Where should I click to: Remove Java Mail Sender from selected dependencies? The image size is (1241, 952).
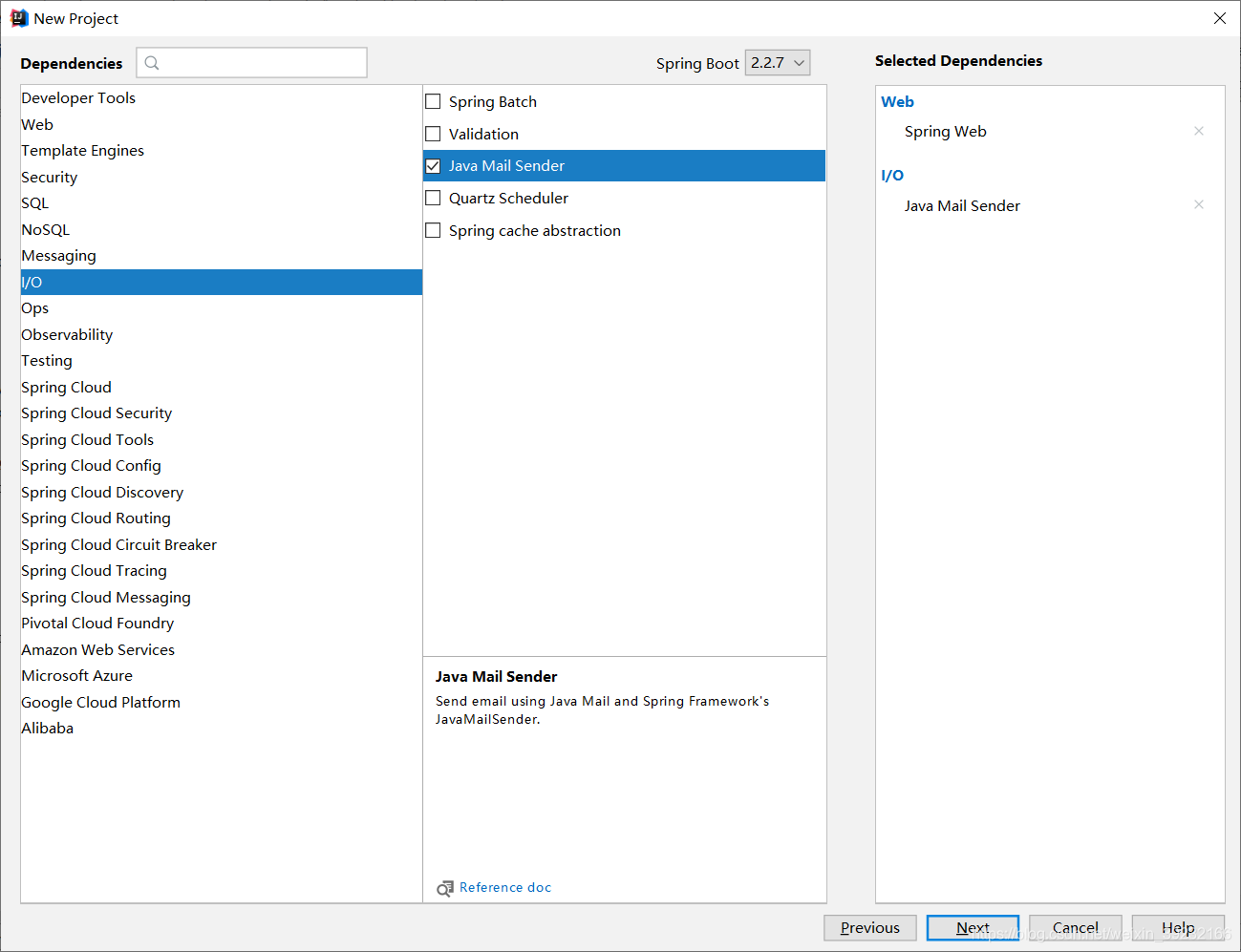1199,204
